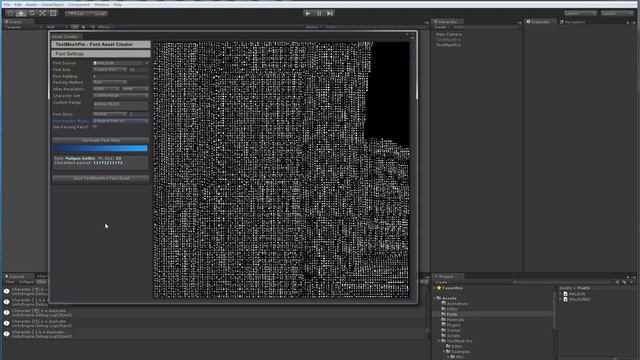The width and height of the screenshot is (640, 360).
Task: Open the Atlas Resolution height dropdown
Action: point(135,89)
